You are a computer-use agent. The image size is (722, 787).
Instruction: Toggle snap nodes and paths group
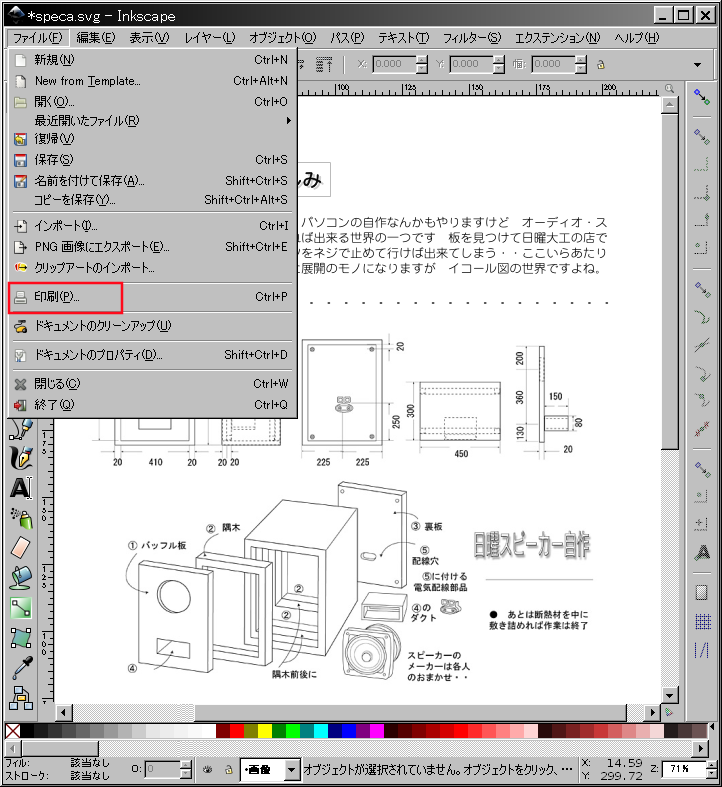702,290
